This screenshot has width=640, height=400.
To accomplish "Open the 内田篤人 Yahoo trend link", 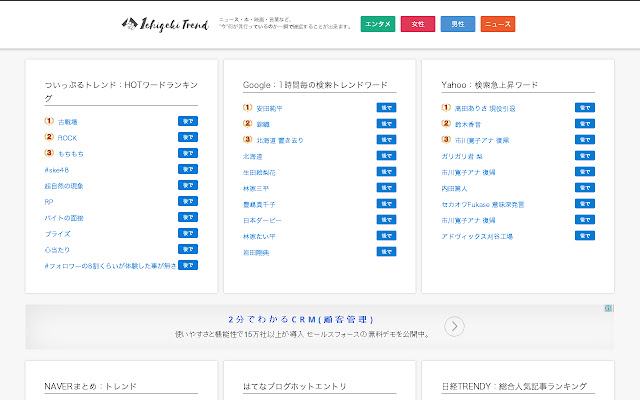I will pyautogui.click(x=454, y=189).
